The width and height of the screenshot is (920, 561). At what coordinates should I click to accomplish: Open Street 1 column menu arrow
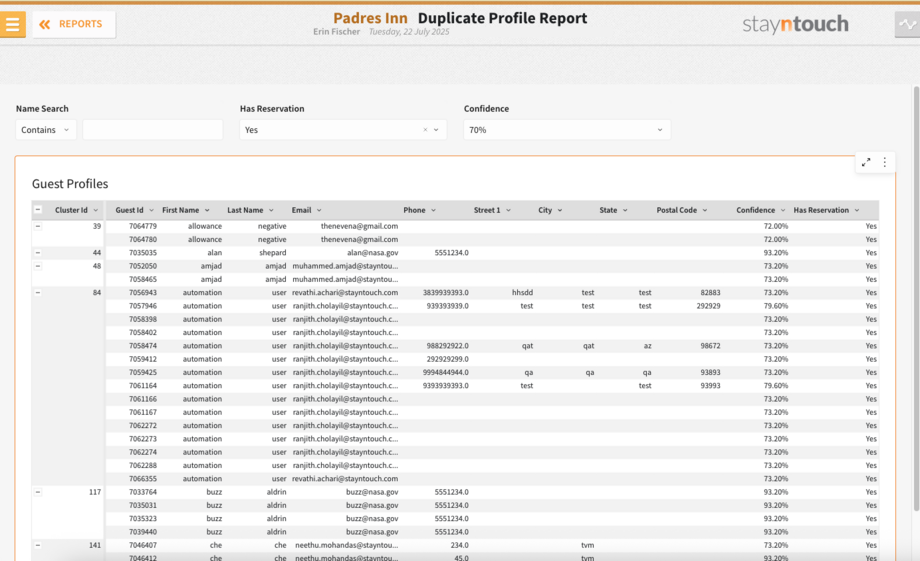click(x=508, y=210)
